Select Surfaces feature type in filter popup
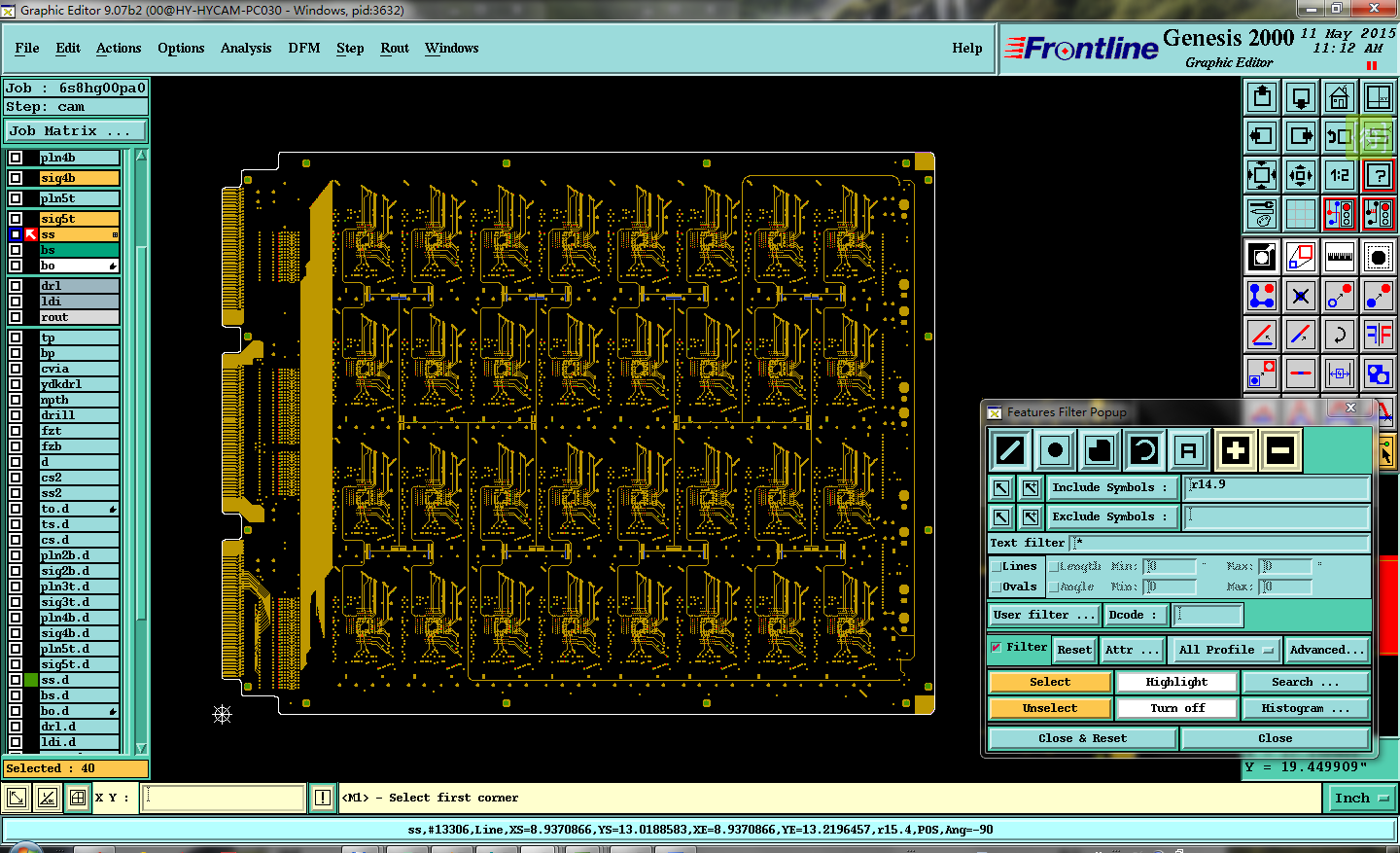The image size is (1400, 853). click(1100, 450)
